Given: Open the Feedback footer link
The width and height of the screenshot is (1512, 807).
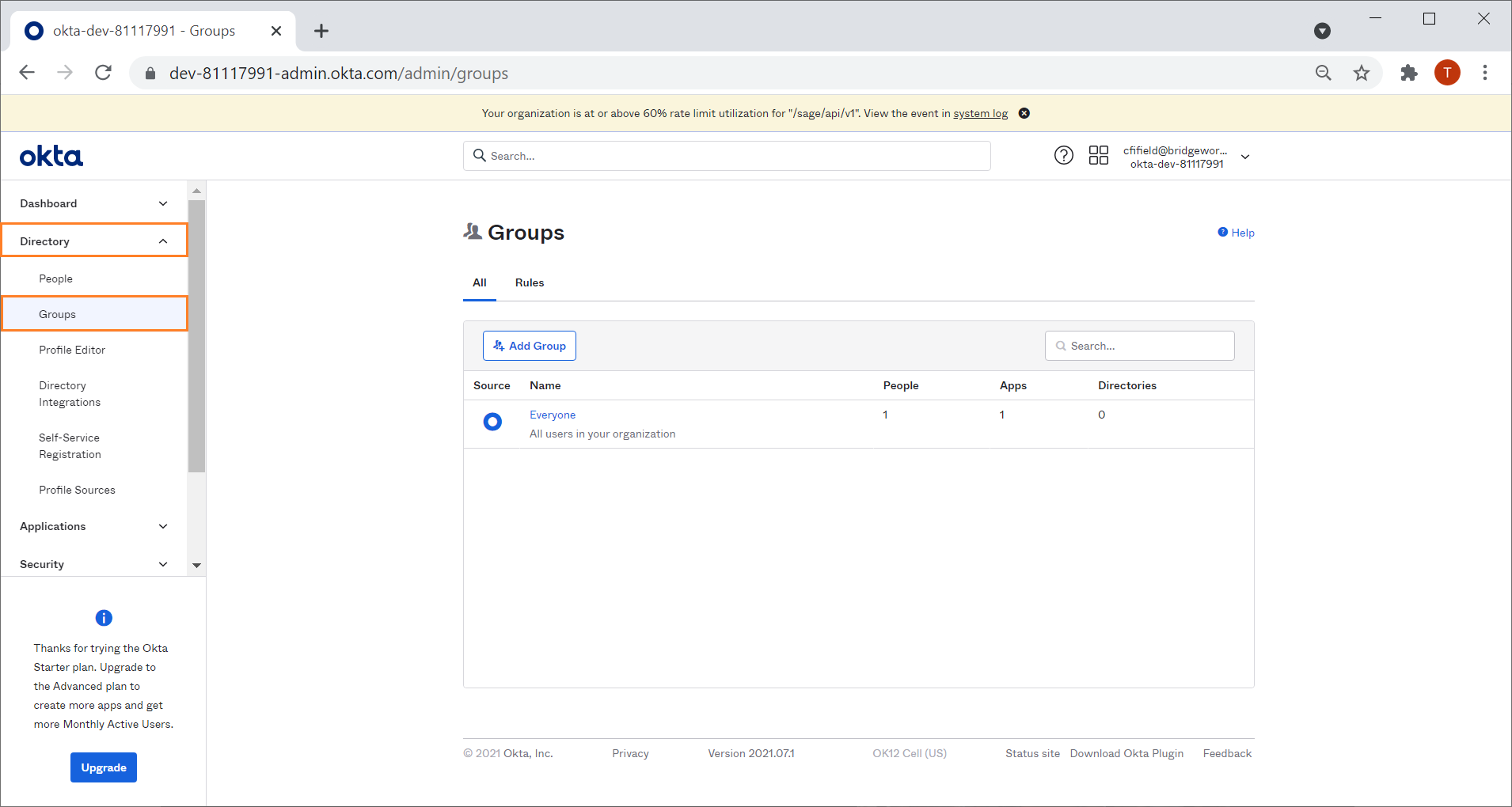Looking at the screenshot, I should tap(1227, 753).
